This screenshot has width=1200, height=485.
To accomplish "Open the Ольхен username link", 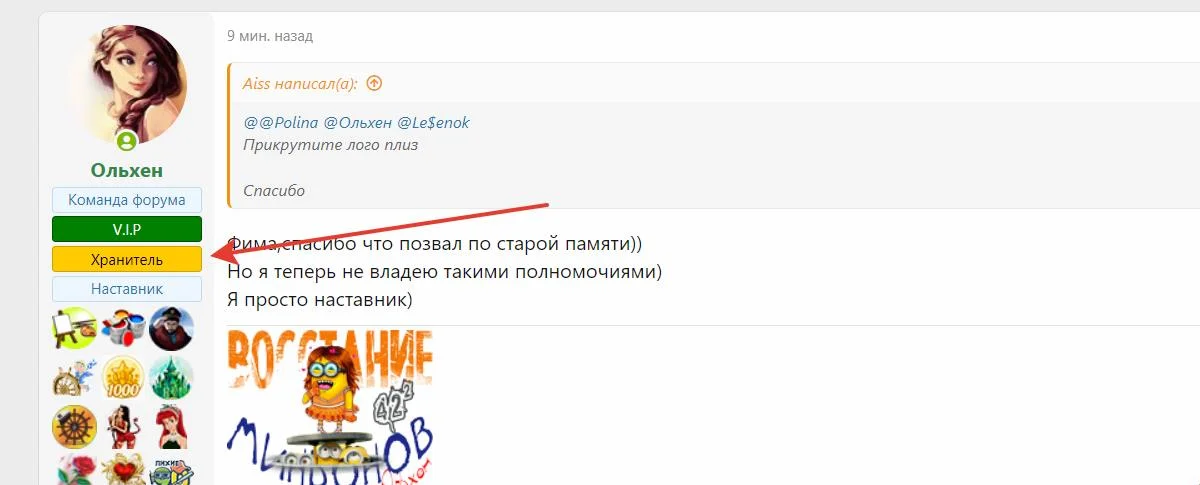I will [127, 171].
